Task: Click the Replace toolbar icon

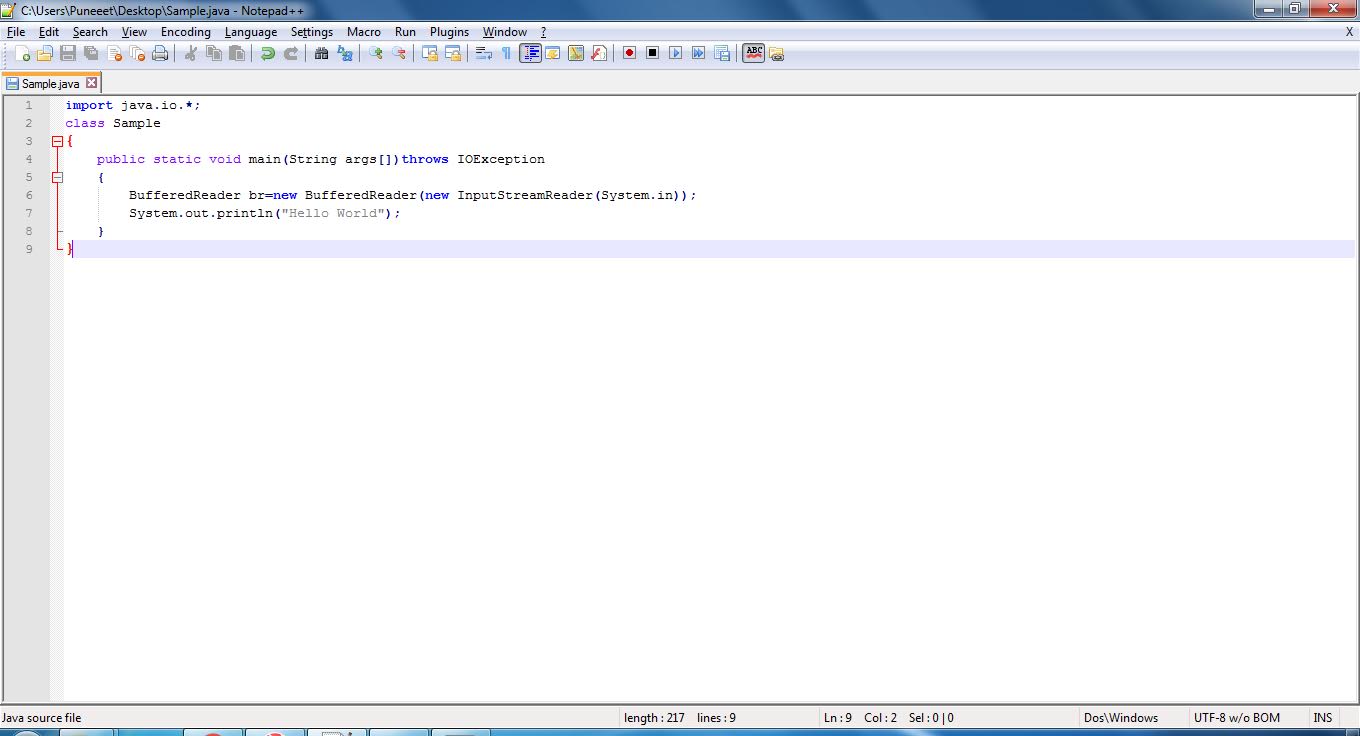Action: click(344, 53)
